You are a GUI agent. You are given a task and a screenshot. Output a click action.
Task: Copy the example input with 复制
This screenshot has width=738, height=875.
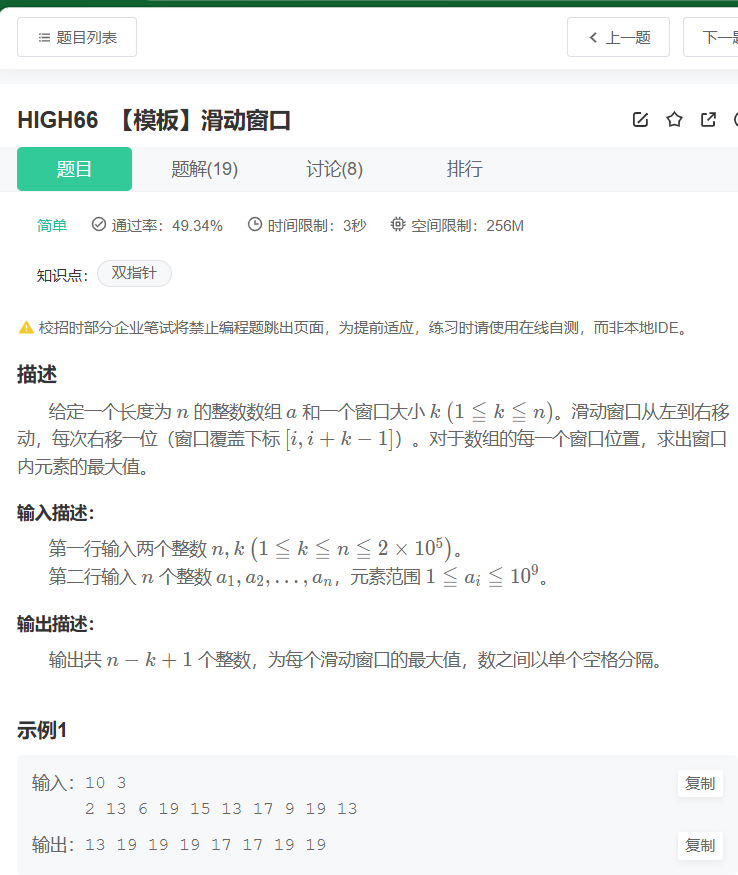(700, 783)
